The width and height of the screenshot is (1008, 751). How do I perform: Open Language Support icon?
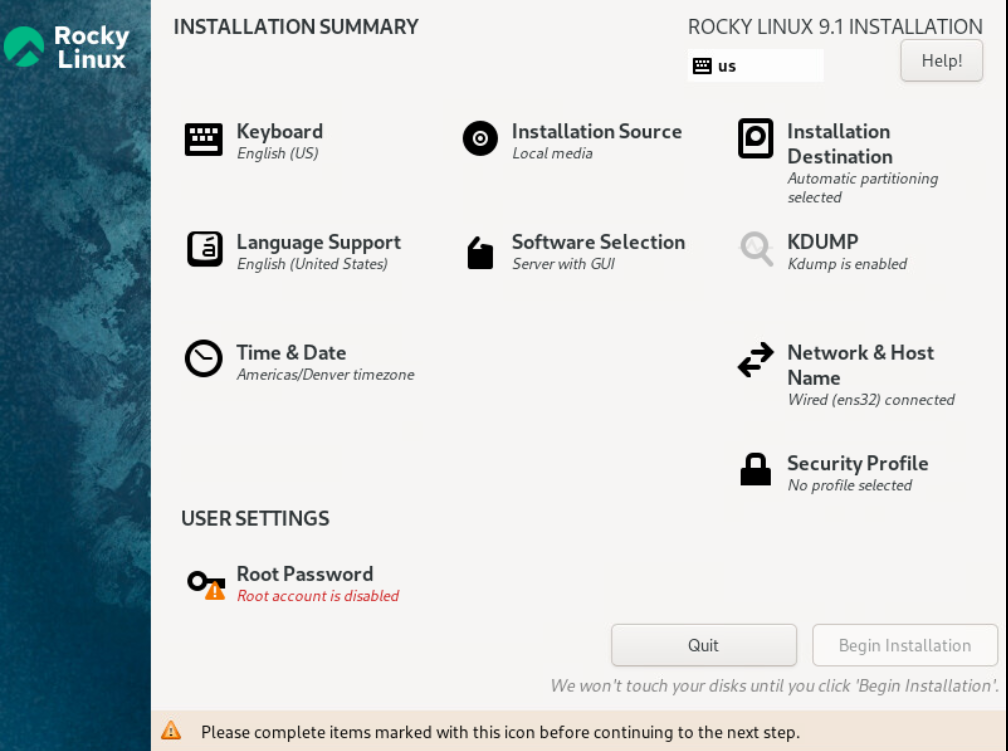pyautogui.click(x=204, y=249)
